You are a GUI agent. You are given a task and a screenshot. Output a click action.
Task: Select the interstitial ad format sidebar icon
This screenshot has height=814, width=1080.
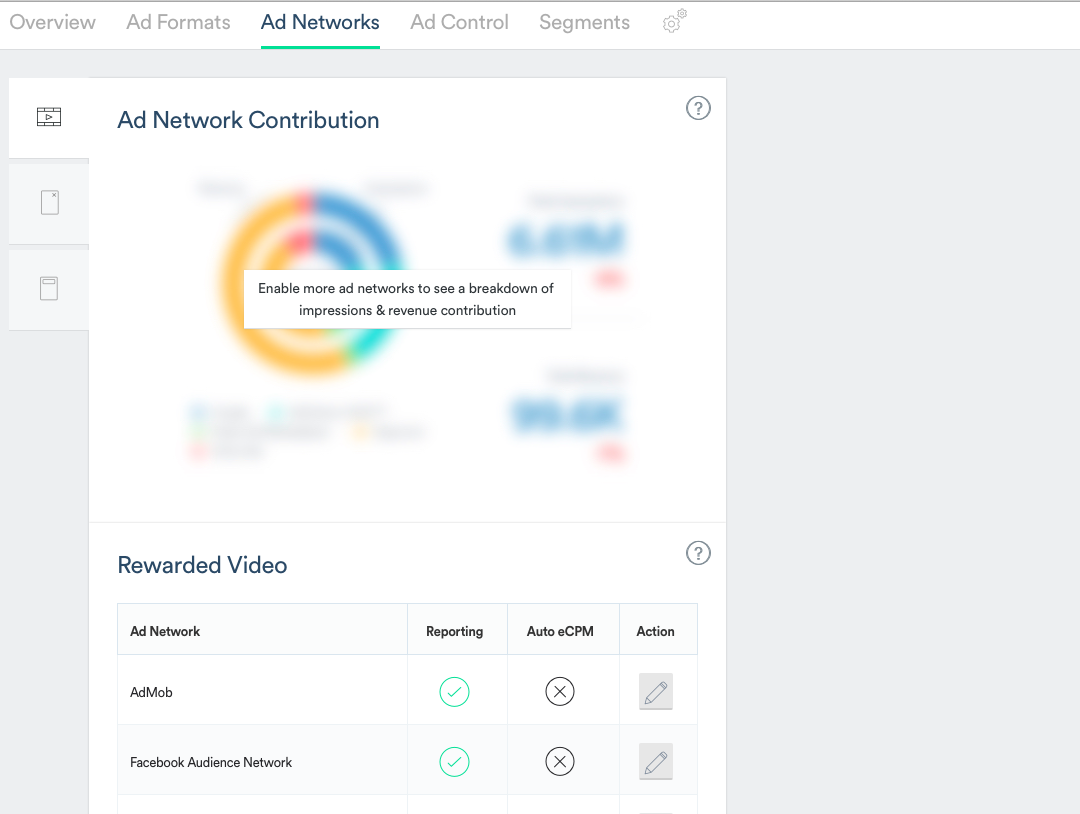[x=49, y=203]
